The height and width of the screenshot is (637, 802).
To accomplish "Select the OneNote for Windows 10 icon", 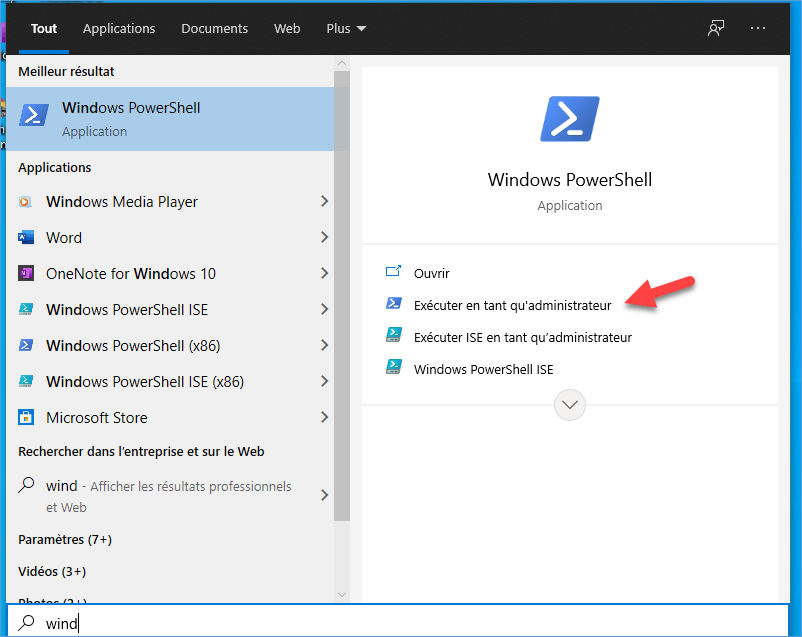I will [26, 274].
